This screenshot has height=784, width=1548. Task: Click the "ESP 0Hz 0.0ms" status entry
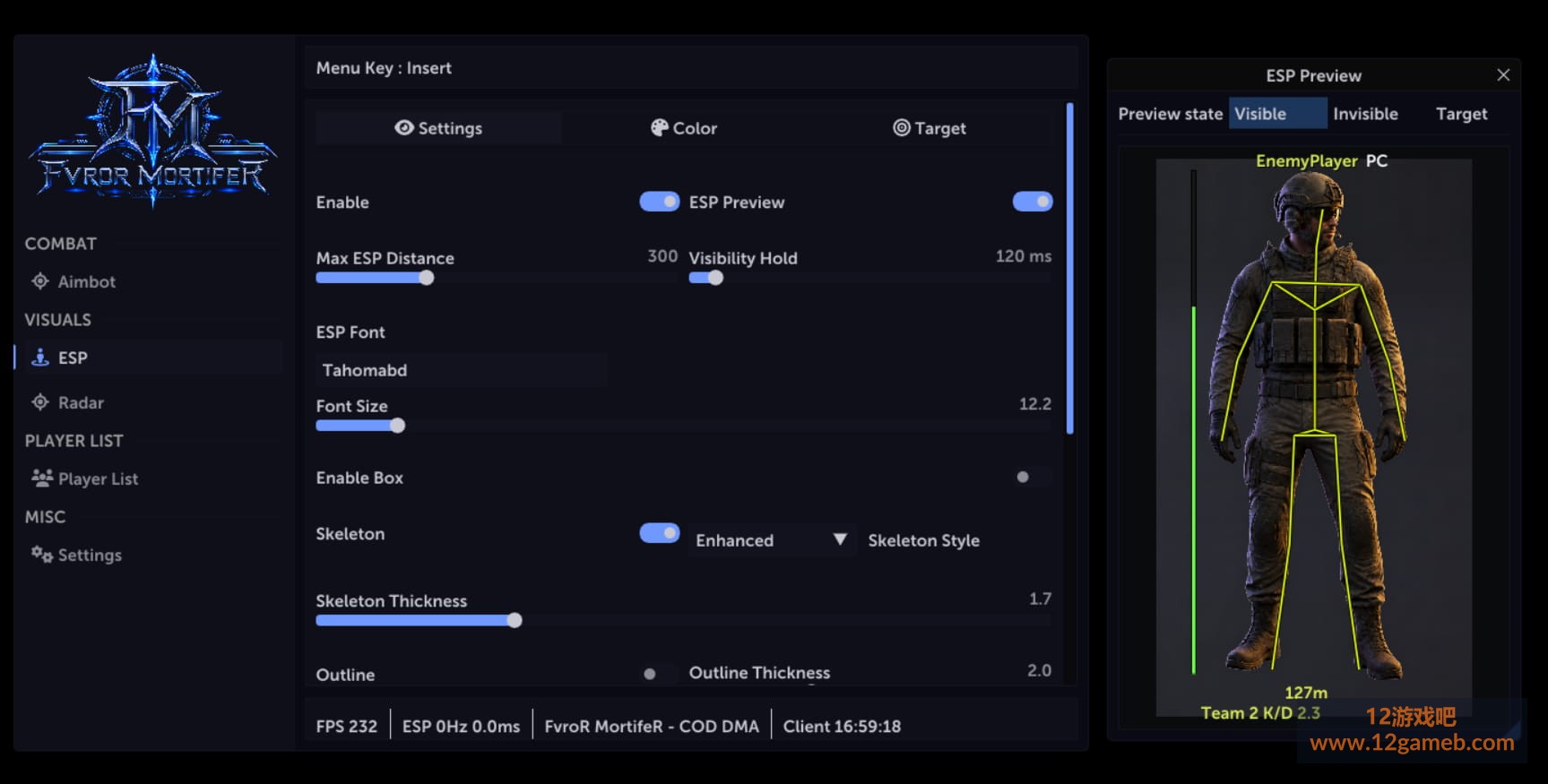tap(461, 726)
